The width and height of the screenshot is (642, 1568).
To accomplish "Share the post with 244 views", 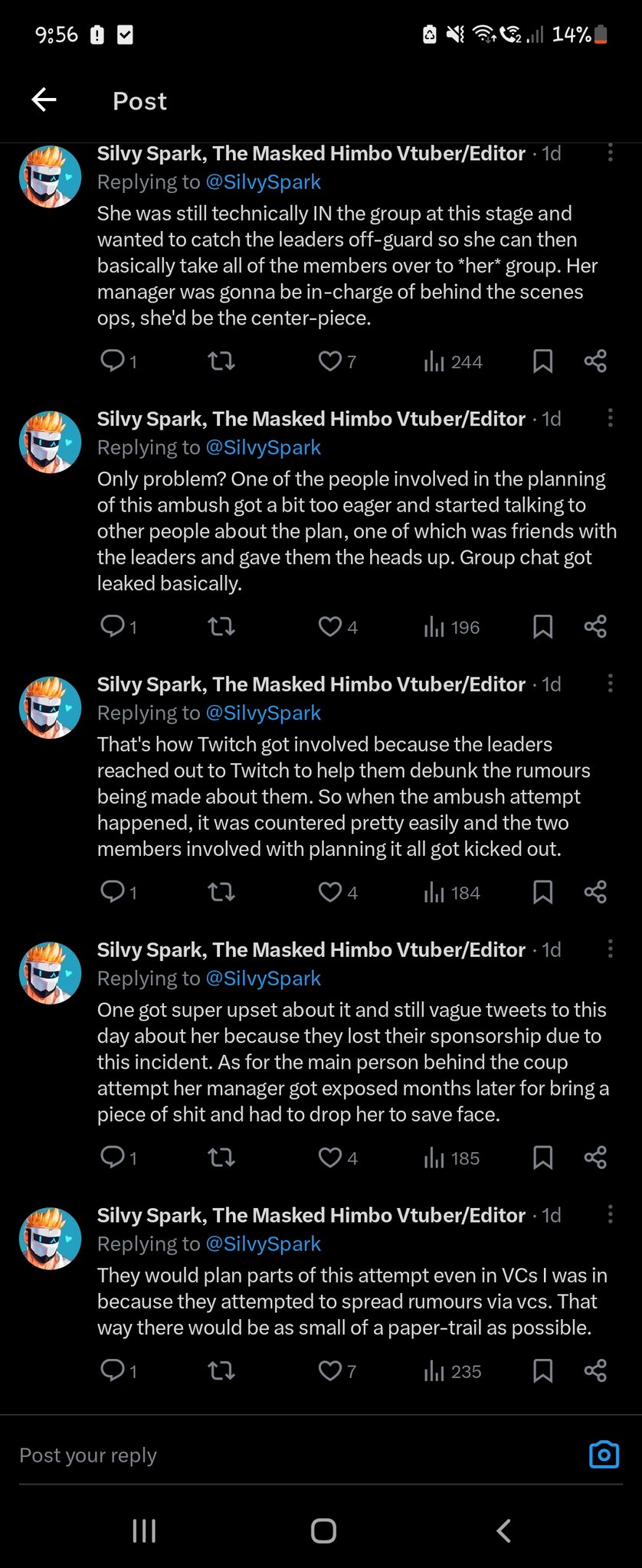I will tap(595, 361).
